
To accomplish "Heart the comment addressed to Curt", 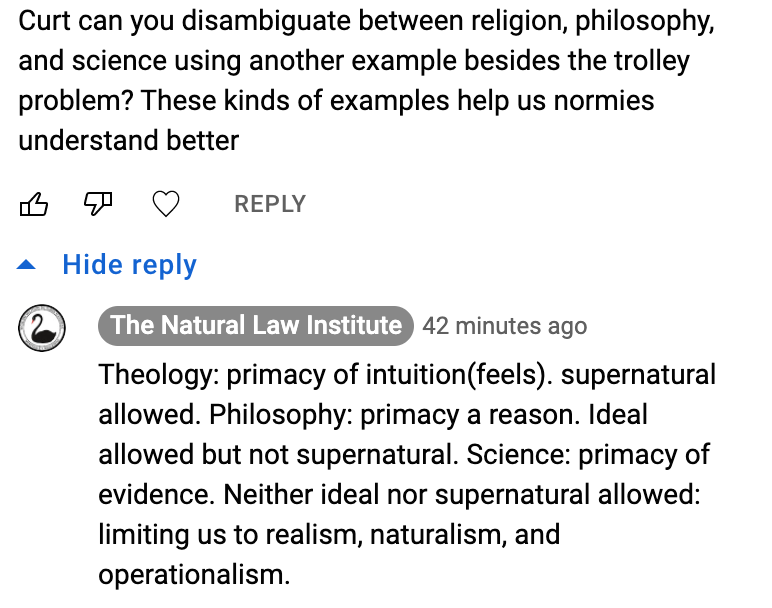I will [165, 205].
